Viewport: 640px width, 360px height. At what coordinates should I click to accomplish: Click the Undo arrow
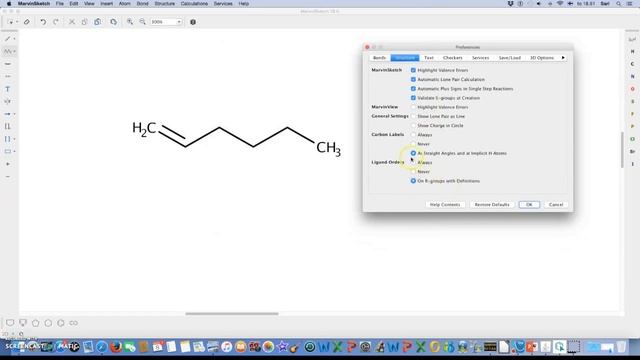43,22
